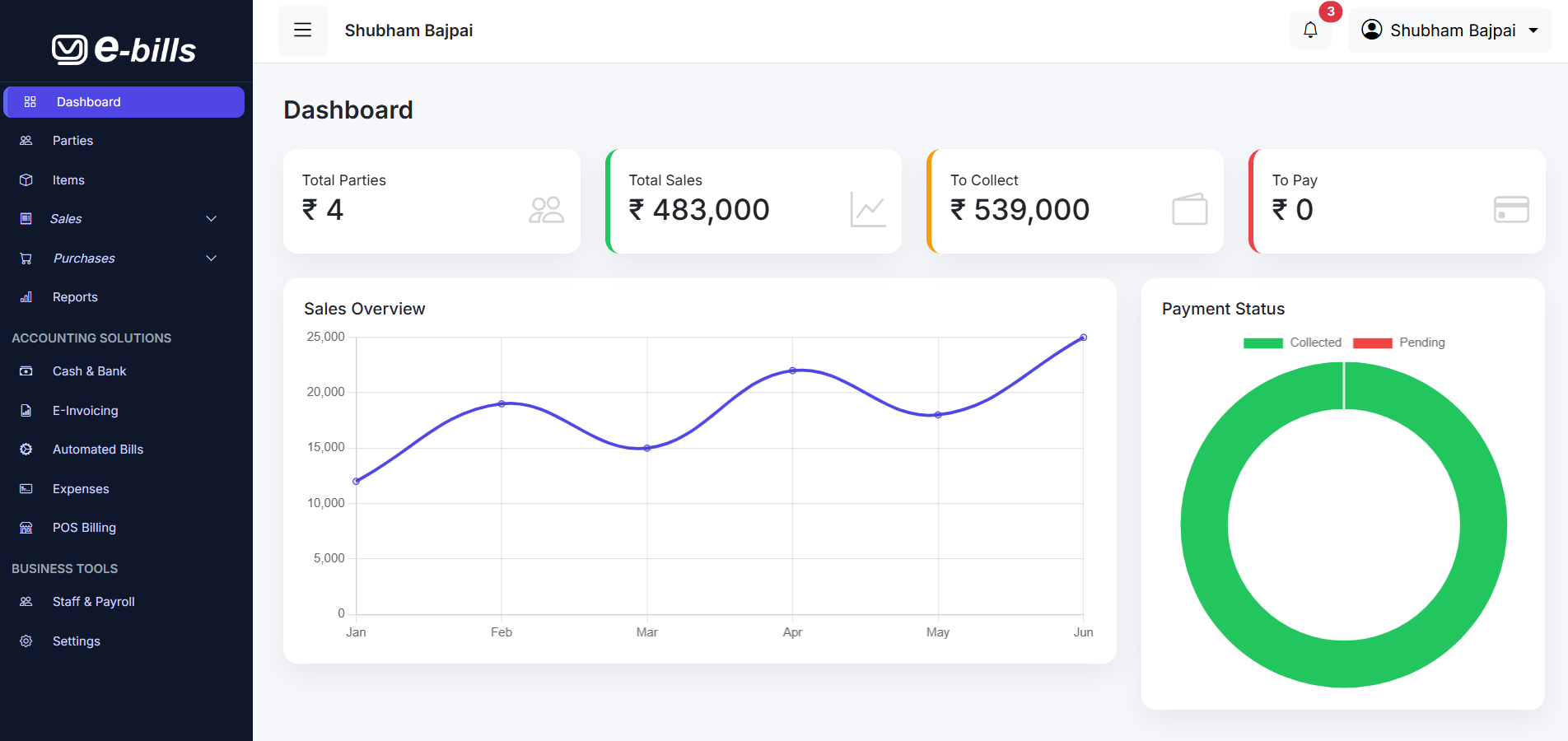Click the Reports bar chart icon

[x=26, y=297]
